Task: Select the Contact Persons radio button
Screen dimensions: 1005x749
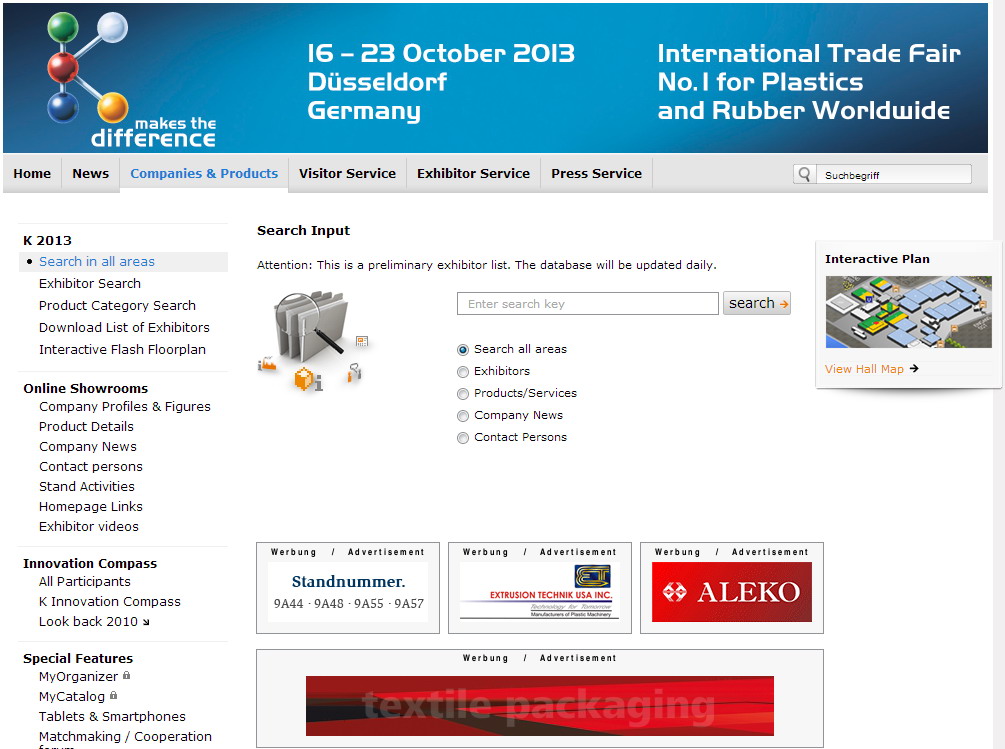Action: pos(463,438)
